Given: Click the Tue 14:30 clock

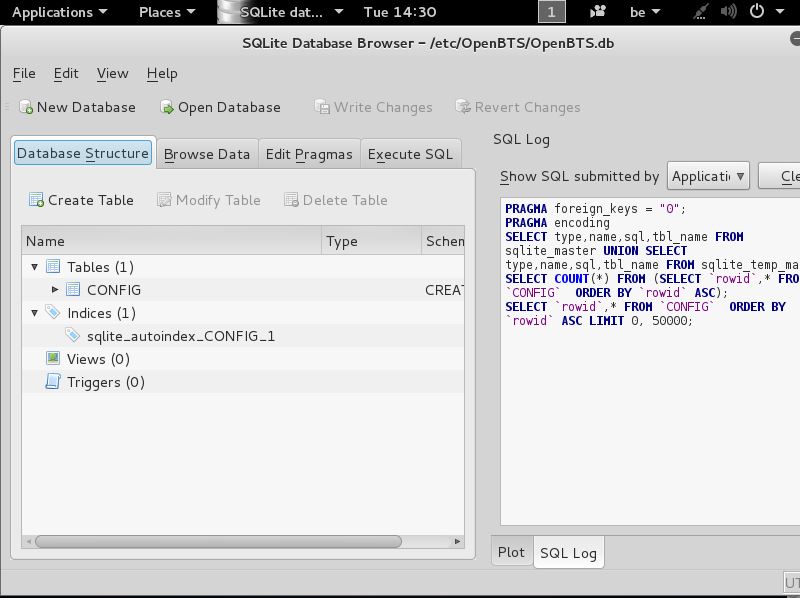Looking at the screenshot, I should (400, 12).
